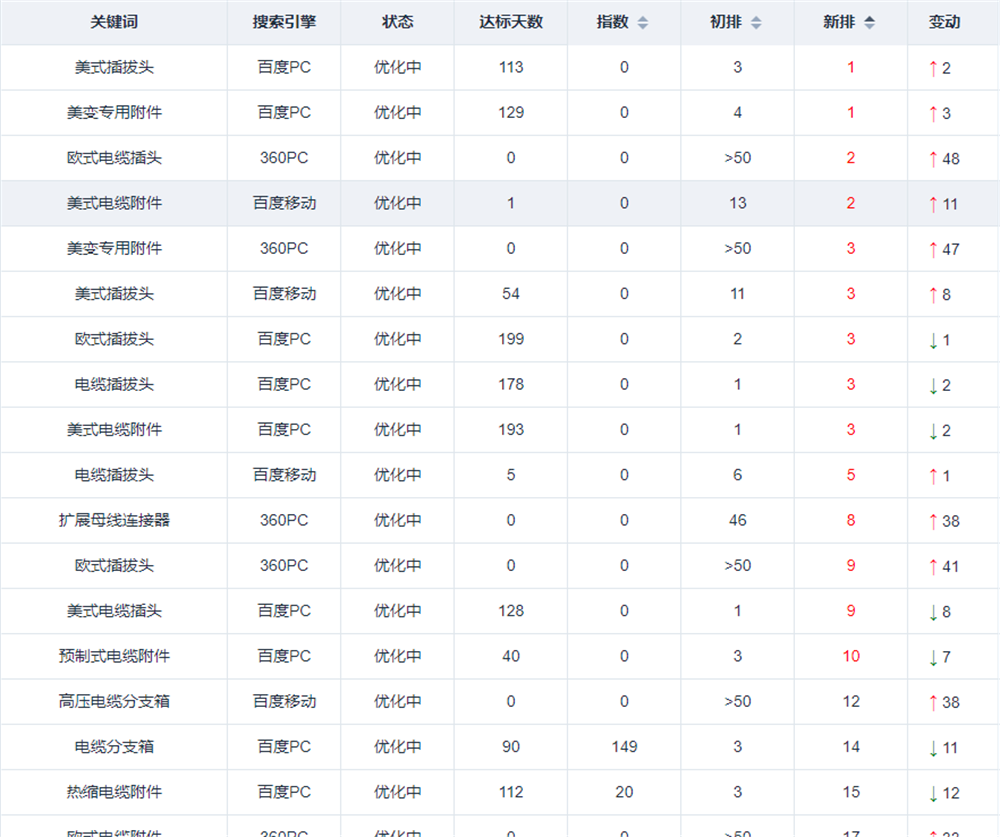This screenshot has width=1000, height=837.
Task: Click the downward change value 12
Action: pos(951,792)
